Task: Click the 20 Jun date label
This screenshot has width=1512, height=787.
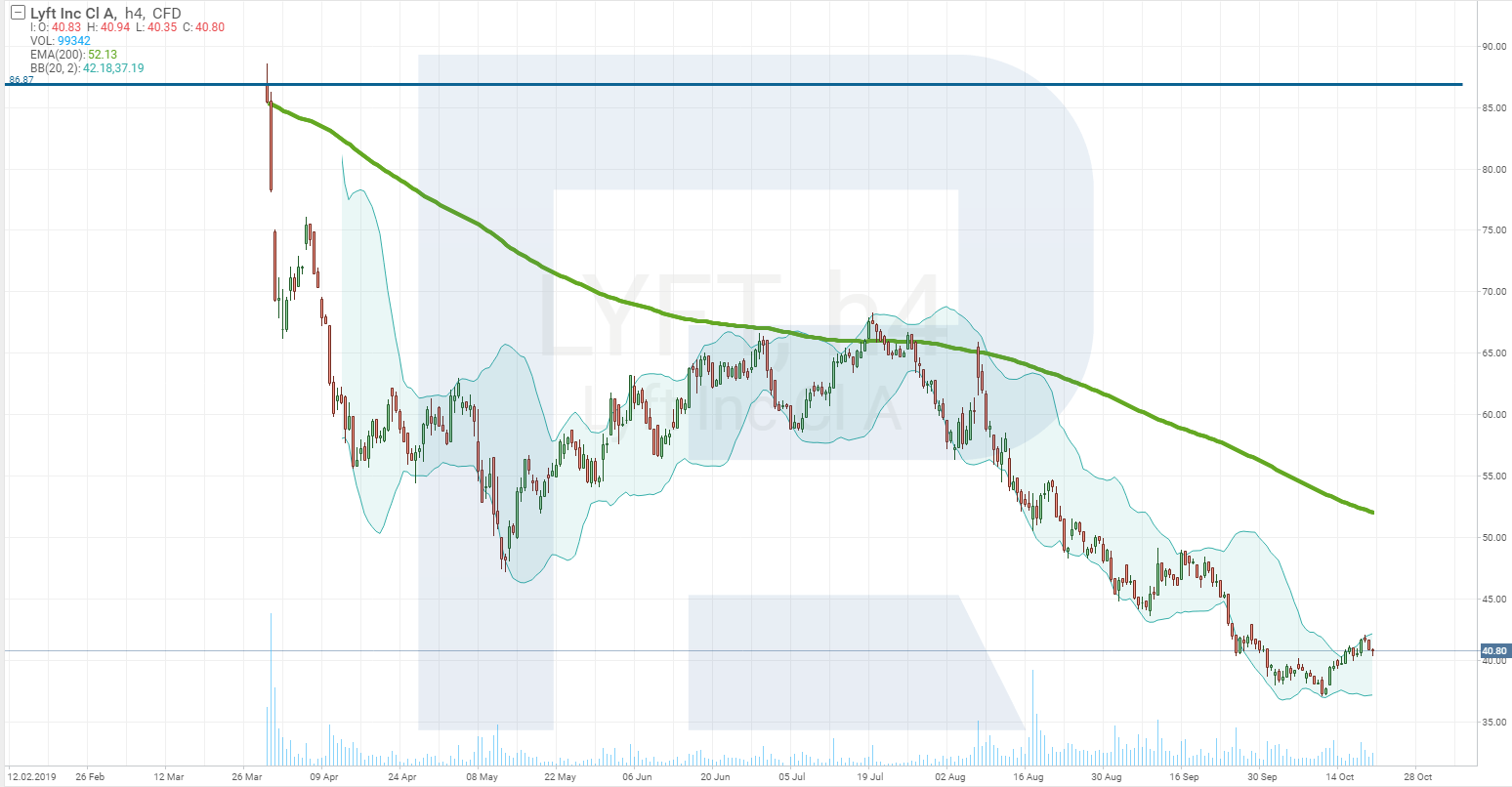Action: 715,778
